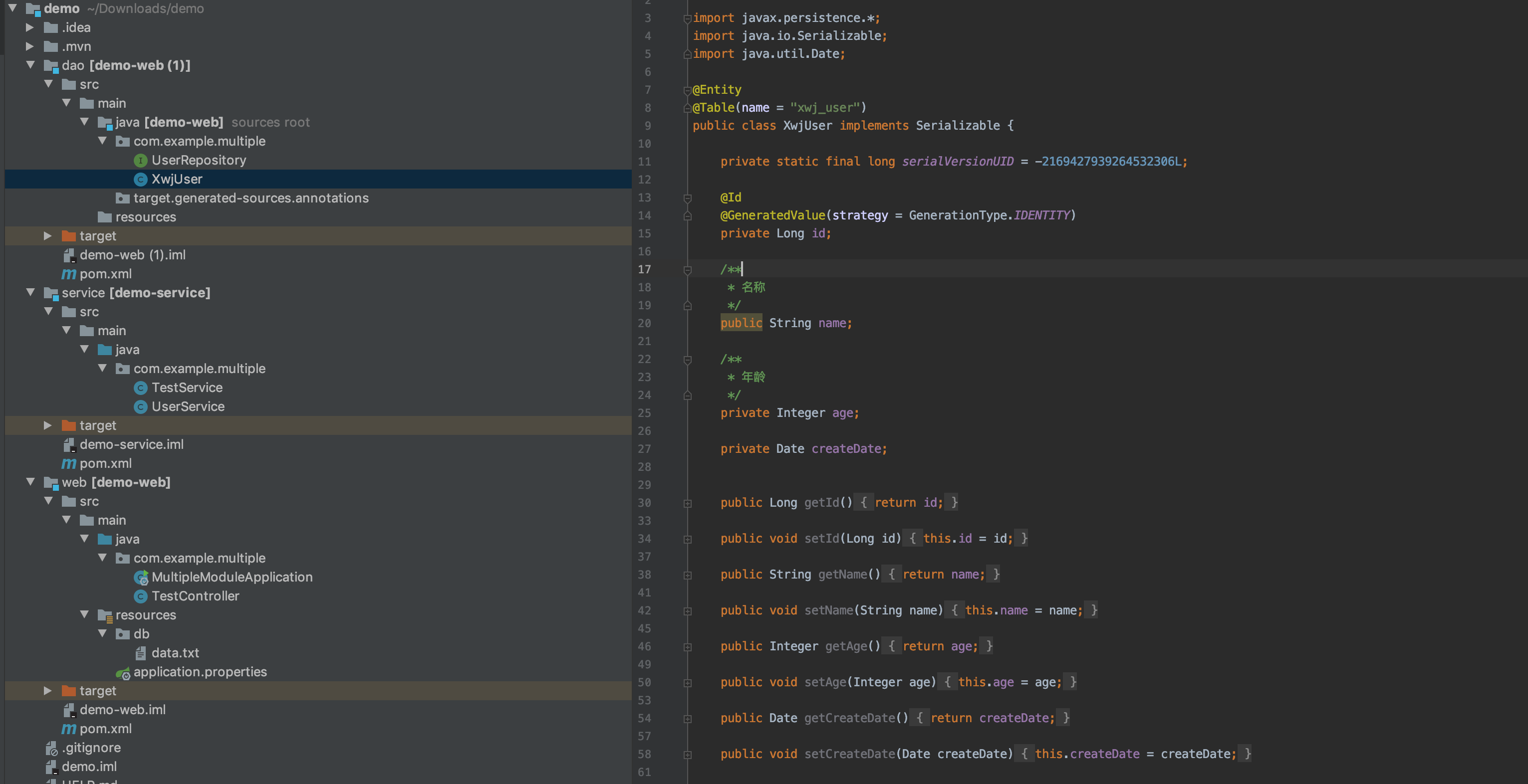Open demo-service.iml file
Screen dimensions: 1528x784
(131, 444)
